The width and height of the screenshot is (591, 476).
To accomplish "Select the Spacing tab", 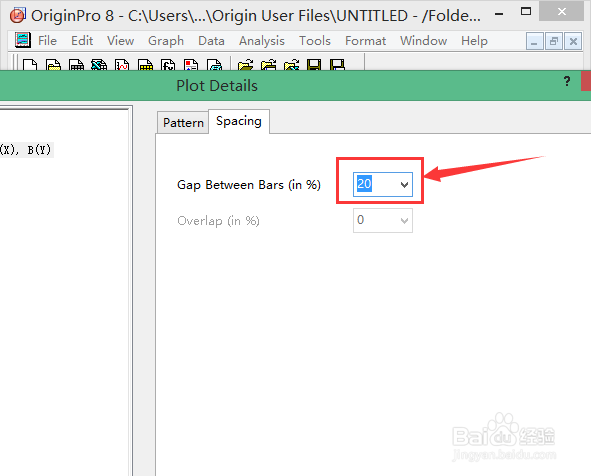I will [x=239, y=121].
